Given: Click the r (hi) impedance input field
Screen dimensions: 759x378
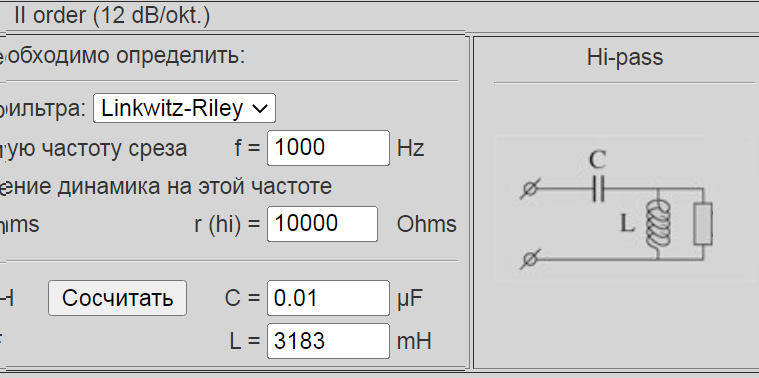Looking at the screenshot, I should click(x=322, y=224).
